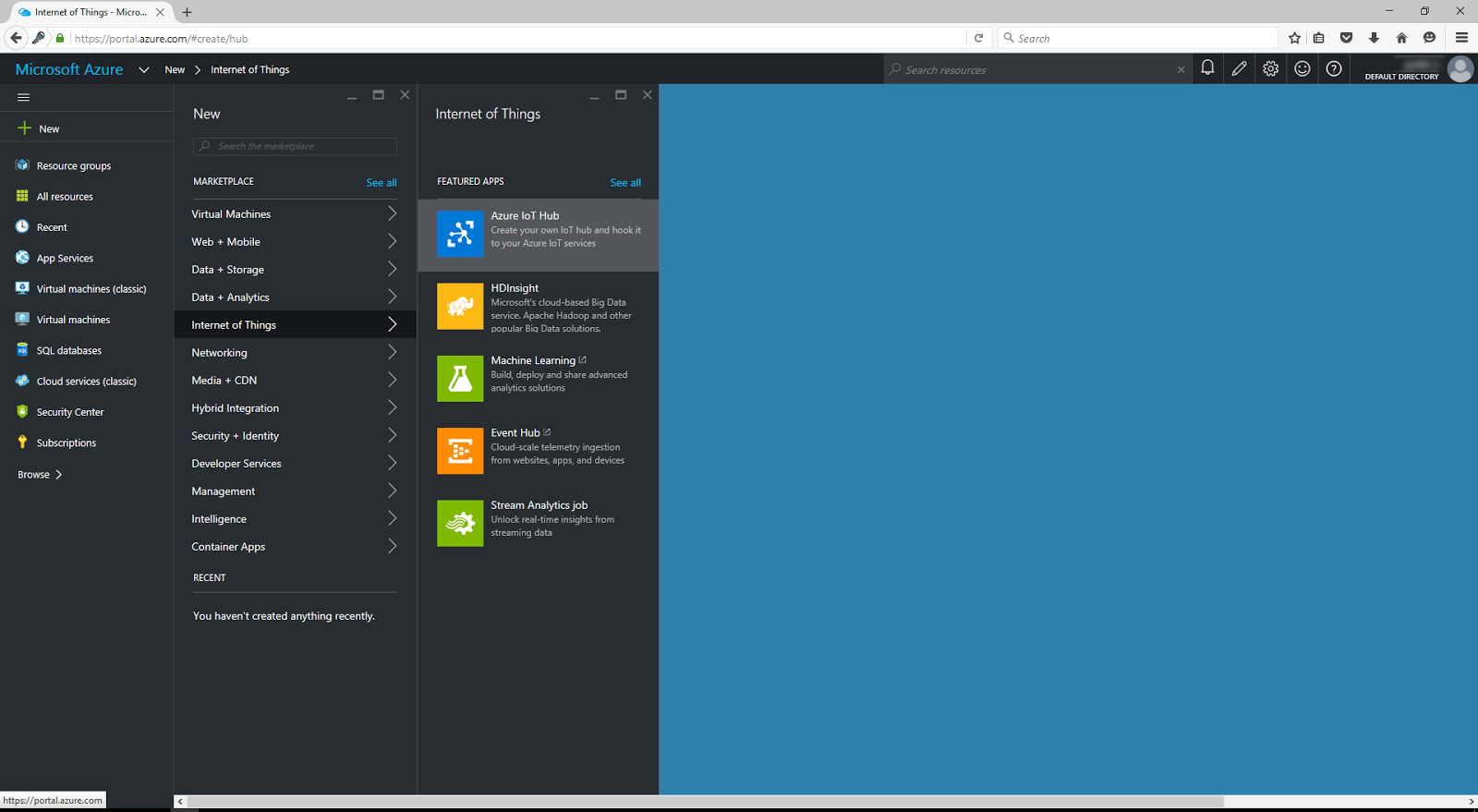Click the Search resources field
The image size is (1478, 812).
pos(1036,69)
